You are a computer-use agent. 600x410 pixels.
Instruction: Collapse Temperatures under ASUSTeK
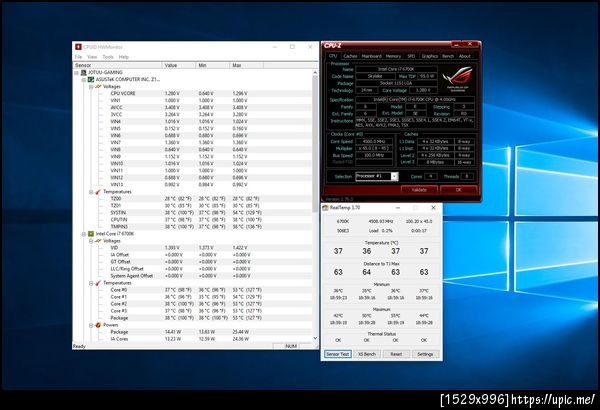[x=91, y=192]
